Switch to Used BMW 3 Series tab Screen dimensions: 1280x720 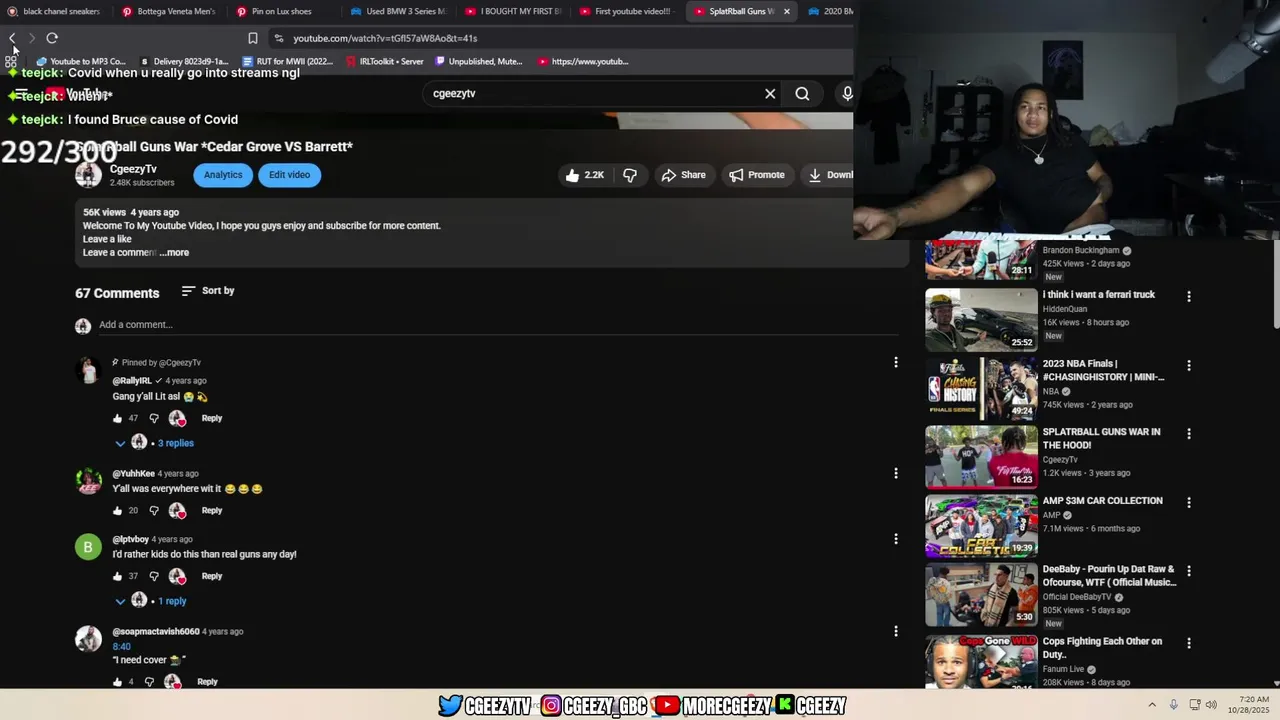click(398, 12)
